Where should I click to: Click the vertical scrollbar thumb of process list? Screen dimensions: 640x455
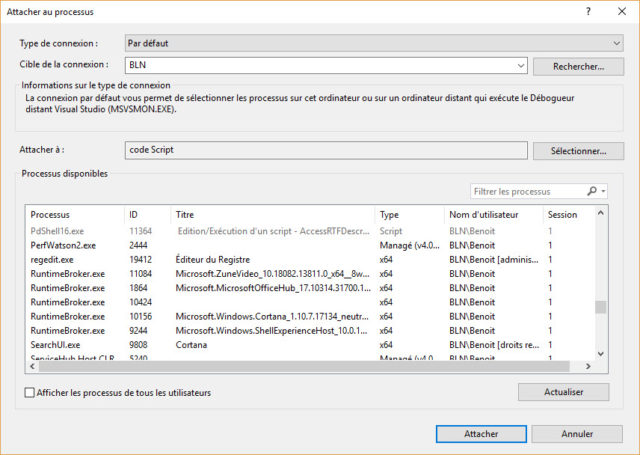[601, 307]
